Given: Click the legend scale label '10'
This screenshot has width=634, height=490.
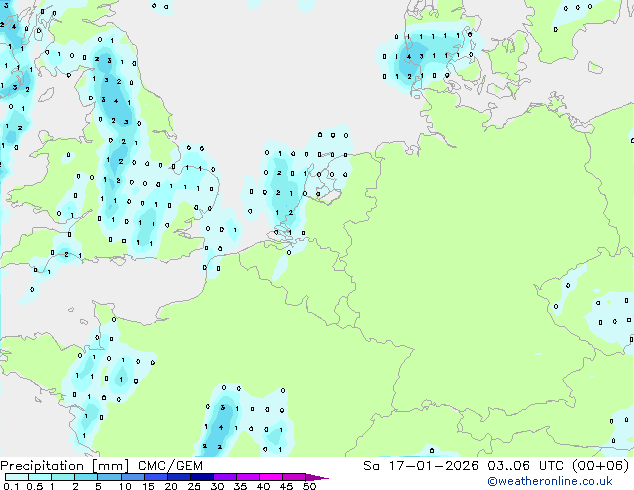Looking at the screenshot, I should 125,486.
